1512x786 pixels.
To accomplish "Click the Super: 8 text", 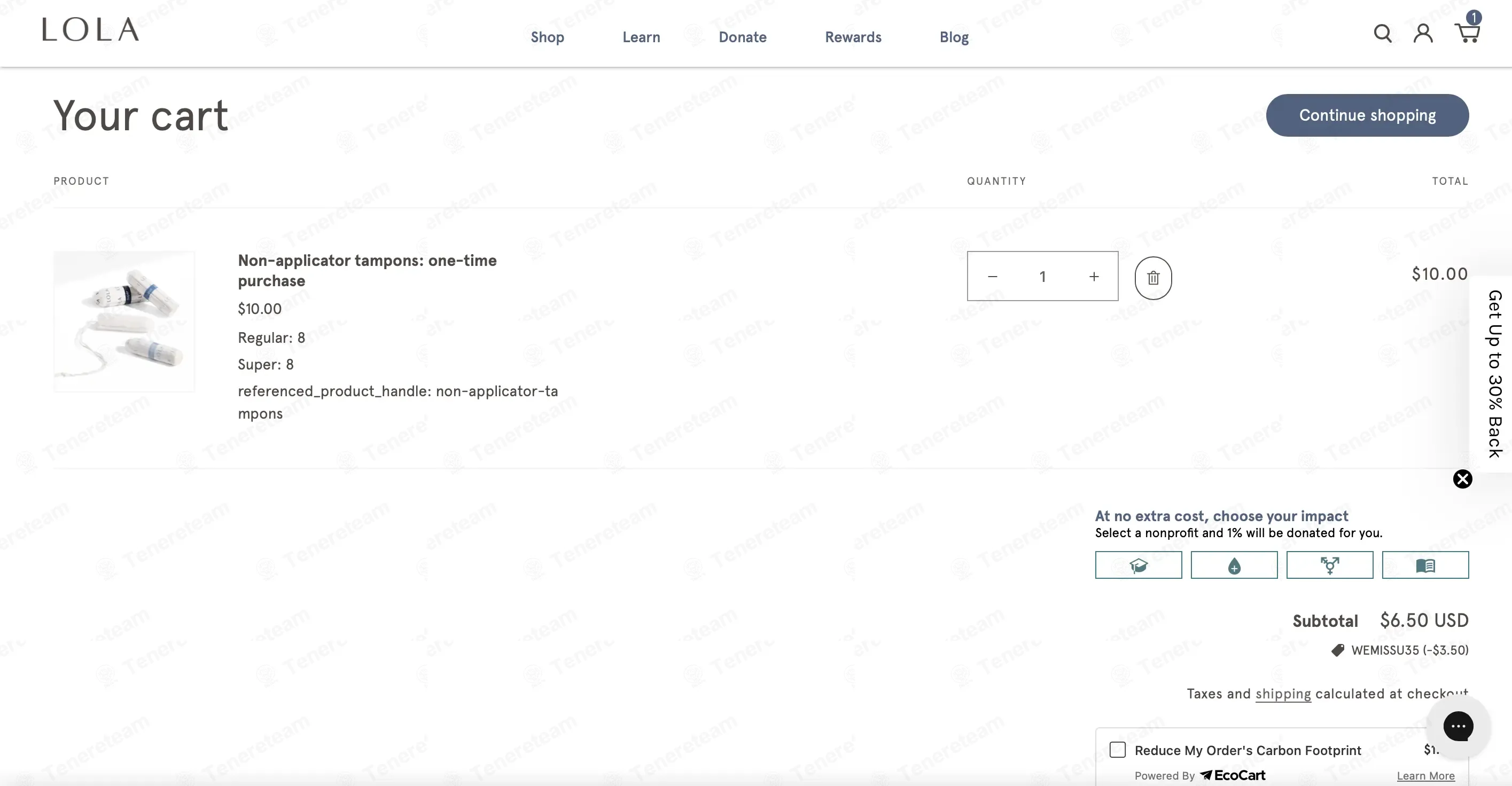I will pyautogui.click(x=266, y=364).
